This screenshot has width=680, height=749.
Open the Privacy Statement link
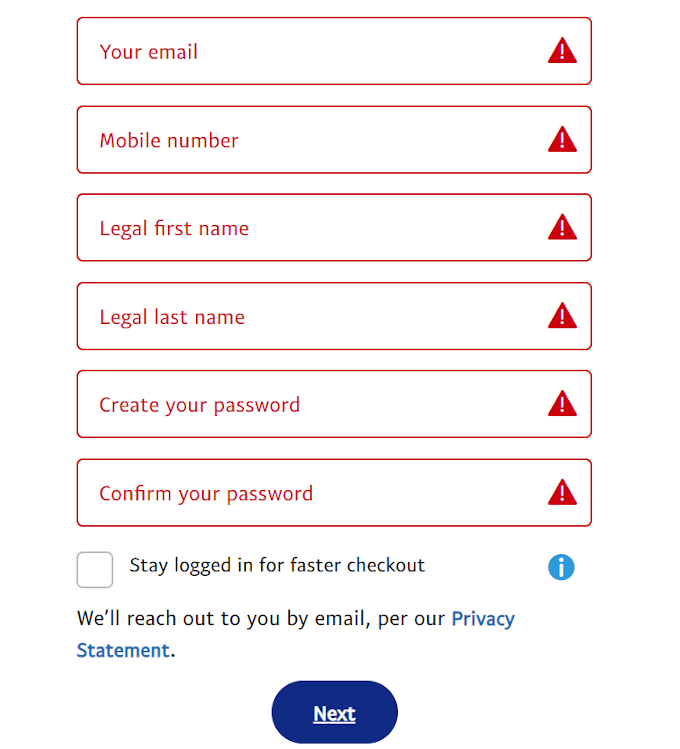[x=483, y=618]
